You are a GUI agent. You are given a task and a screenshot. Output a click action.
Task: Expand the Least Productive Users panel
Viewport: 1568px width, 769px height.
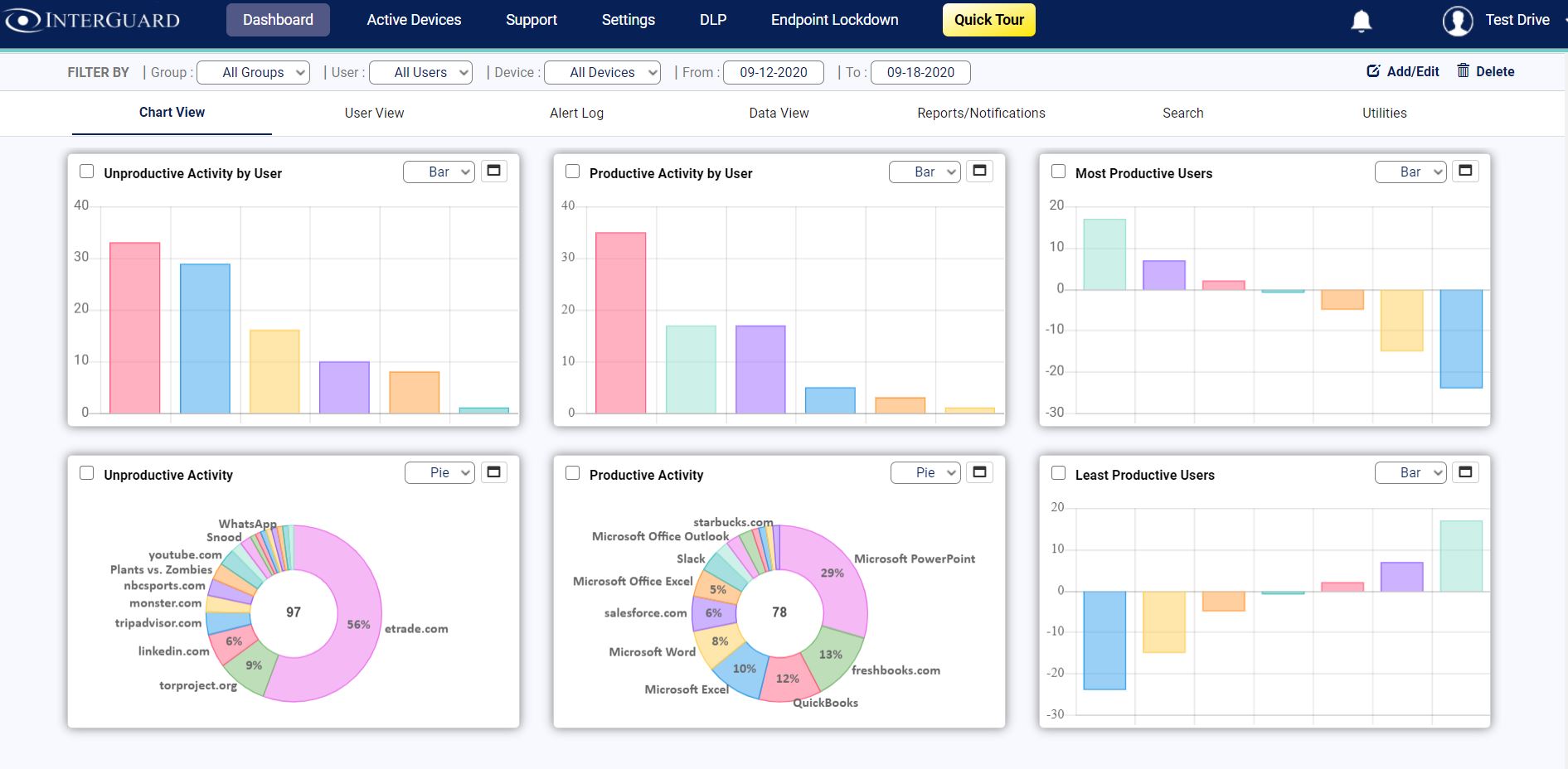tap(1465, 472)
